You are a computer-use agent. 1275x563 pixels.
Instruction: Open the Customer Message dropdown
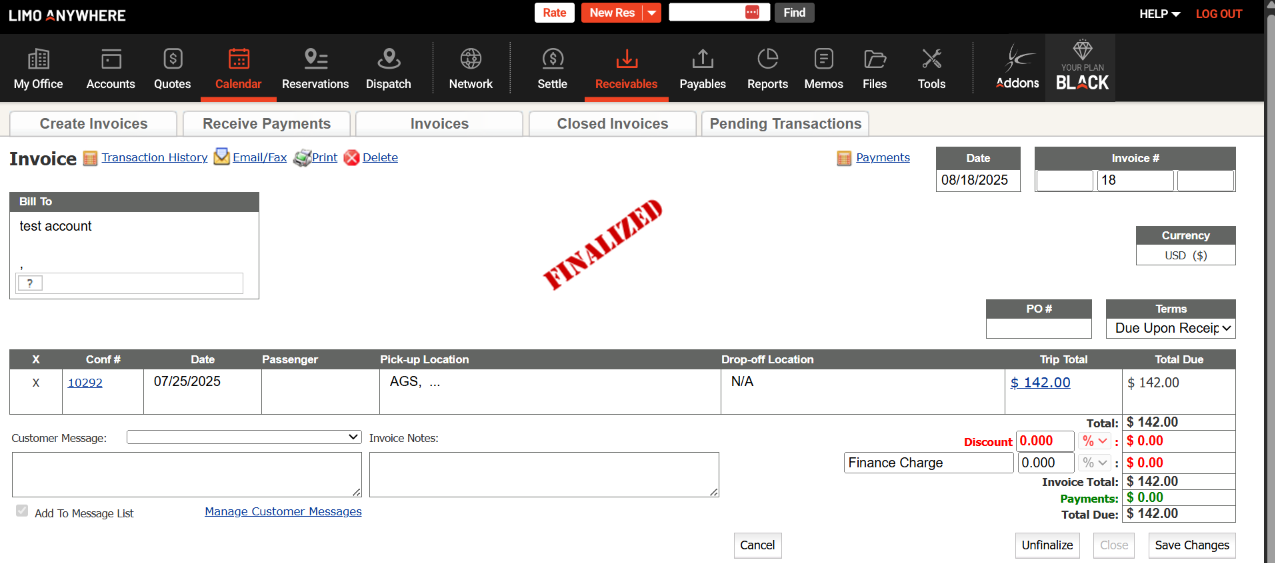pyautogui.click(x=243, y=437)
